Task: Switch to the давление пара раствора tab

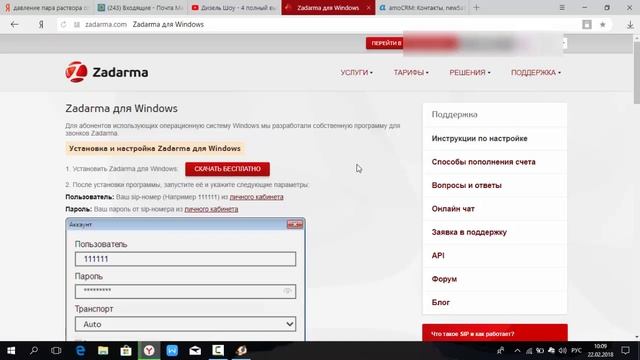Action: (x=47, y=7)
